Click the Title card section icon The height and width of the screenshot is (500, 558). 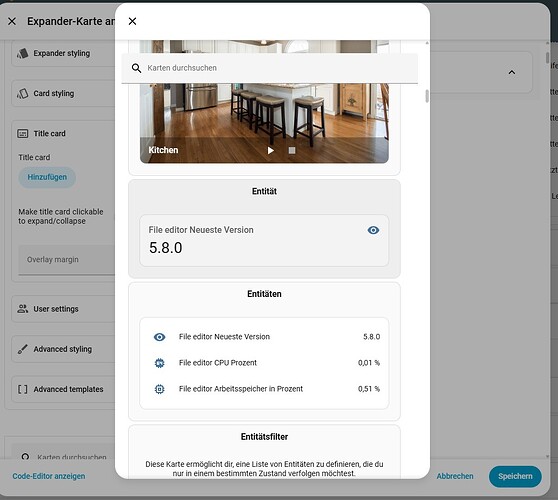click(x=22, y=134)
